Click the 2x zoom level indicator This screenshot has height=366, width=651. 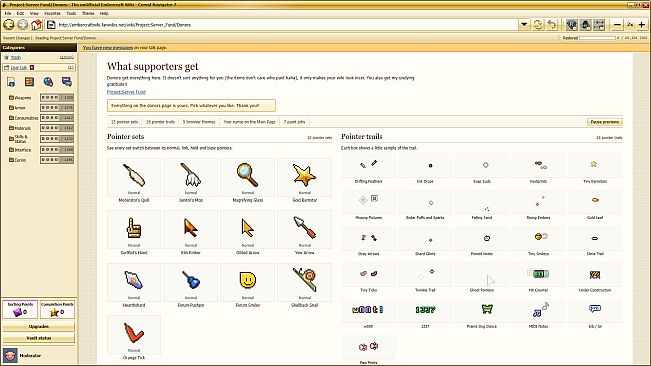point(630,25)
